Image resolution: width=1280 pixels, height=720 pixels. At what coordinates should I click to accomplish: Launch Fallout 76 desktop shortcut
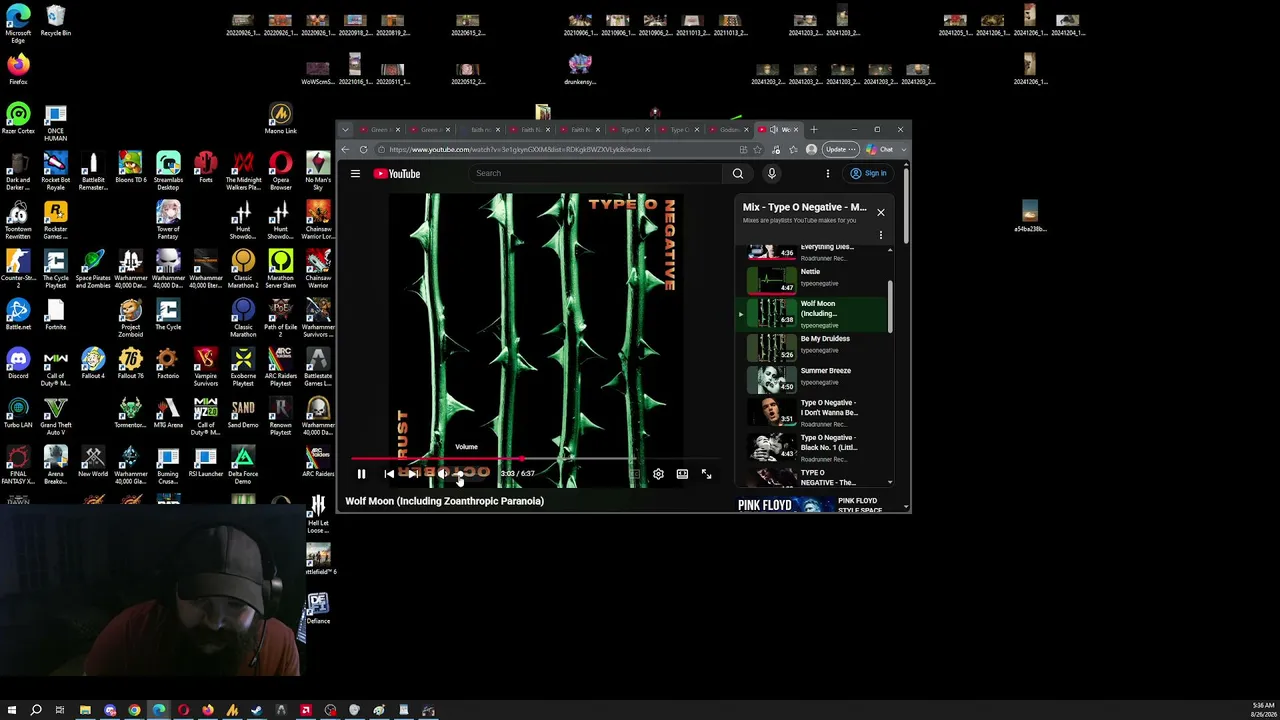click(130, 364)
